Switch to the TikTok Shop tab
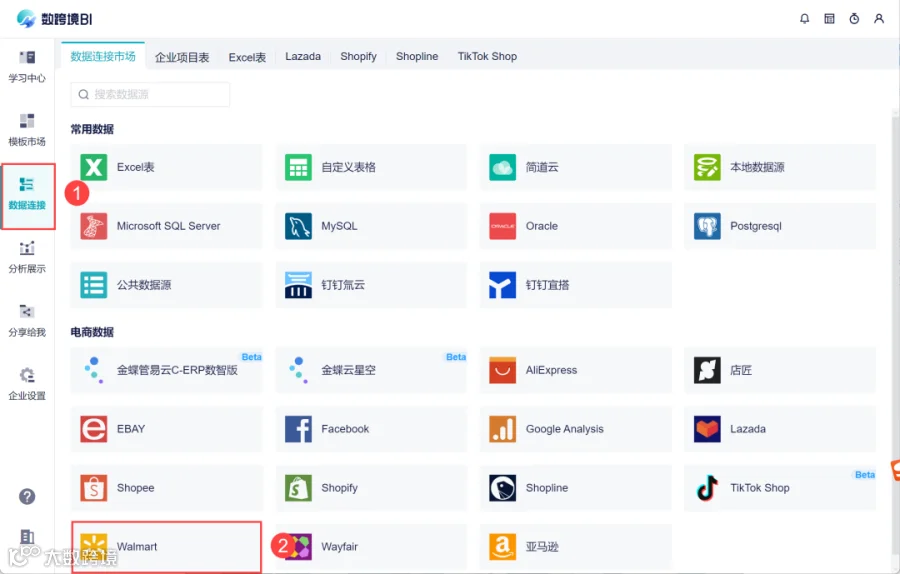Image resolution: width=900 pixels, height=574 pixels. [x=487, y=56]
